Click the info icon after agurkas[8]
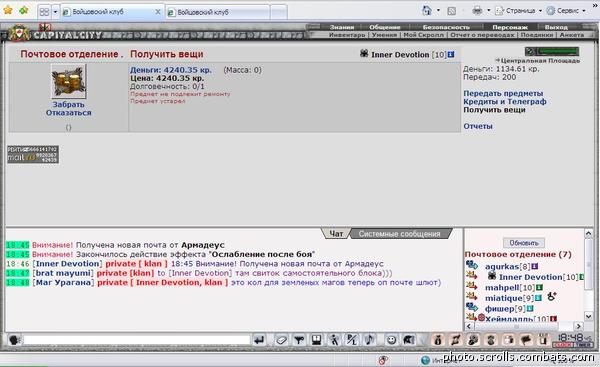 [x=535, y=266]
